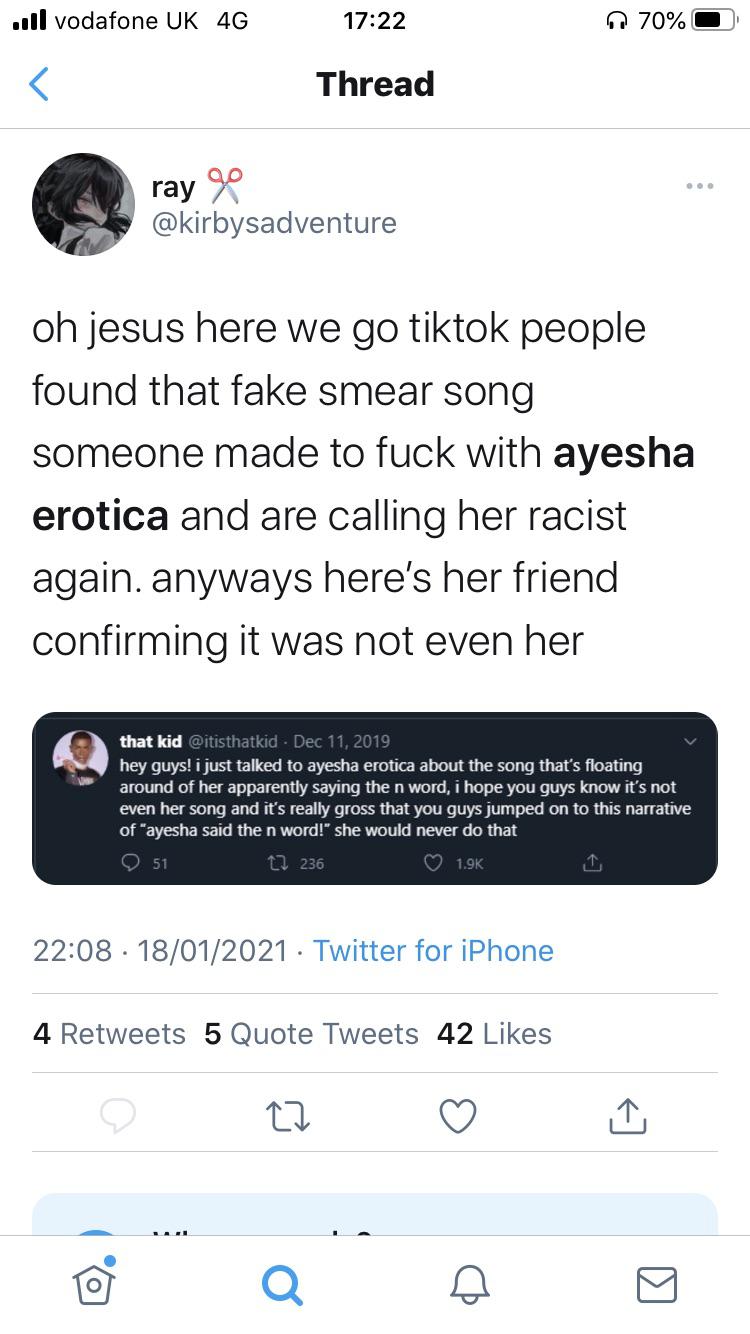
Task: View the 5 Quote Tweets list
Action: tap(311, 1033)
